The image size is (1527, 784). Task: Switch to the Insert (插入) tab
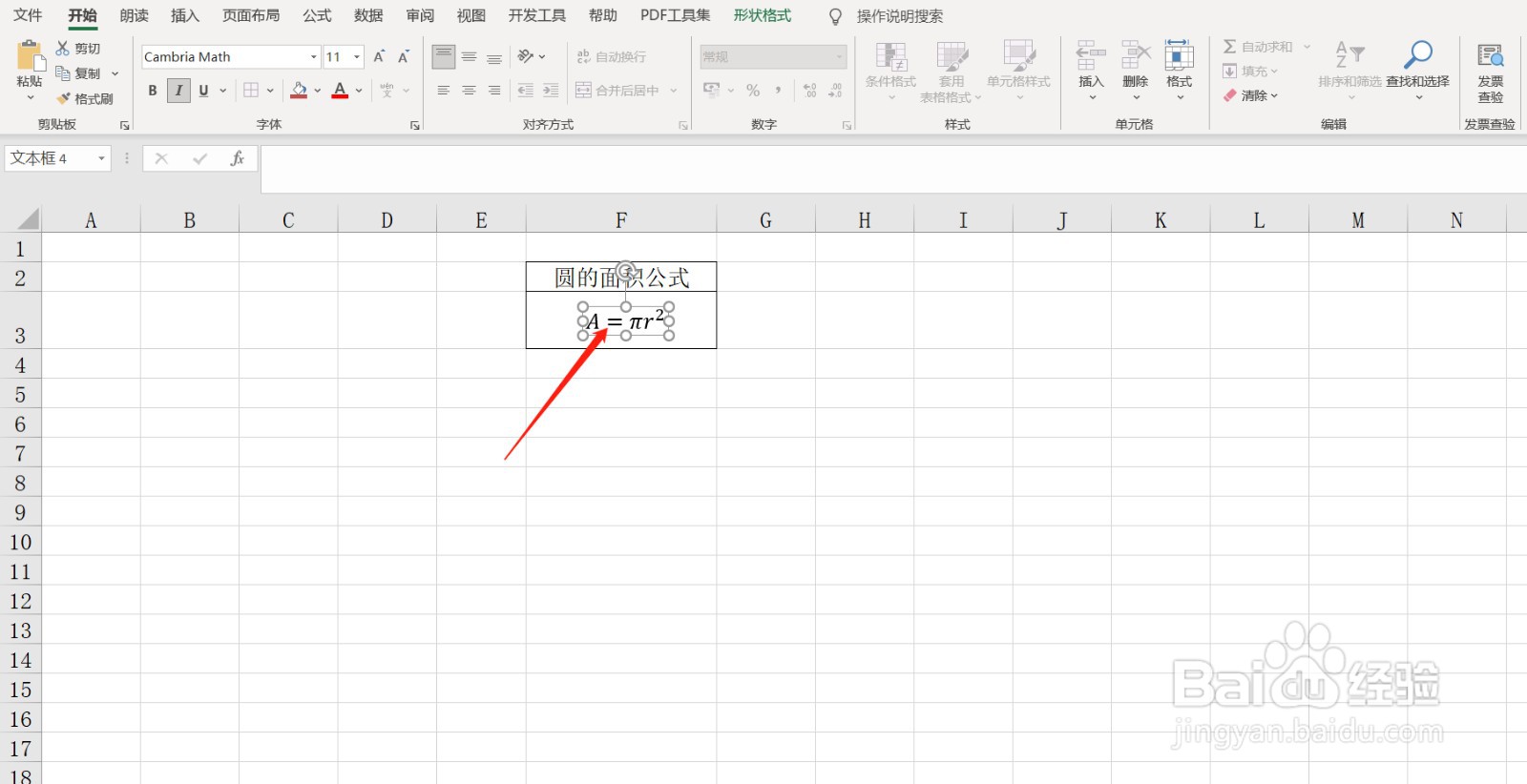pos(185,15)
